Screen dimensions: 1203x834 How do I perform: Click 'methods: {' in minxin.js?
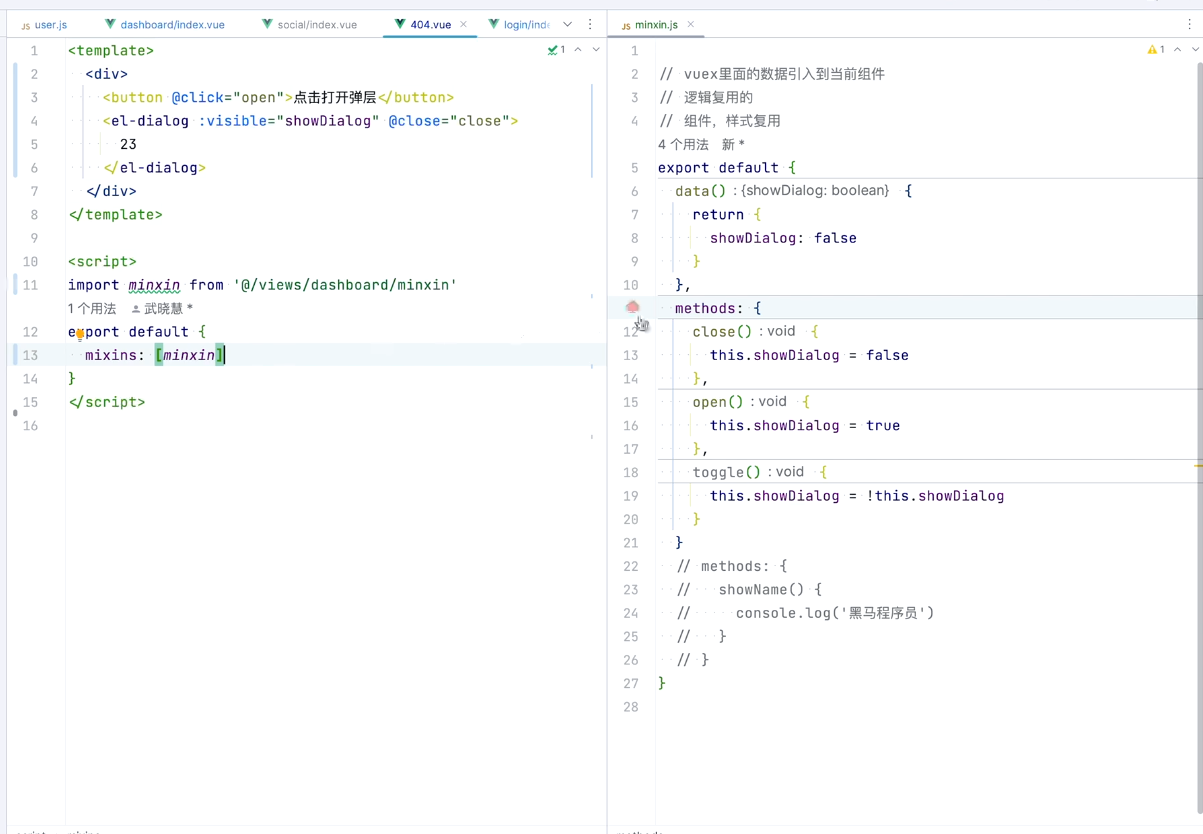click(x=718, y=308)
